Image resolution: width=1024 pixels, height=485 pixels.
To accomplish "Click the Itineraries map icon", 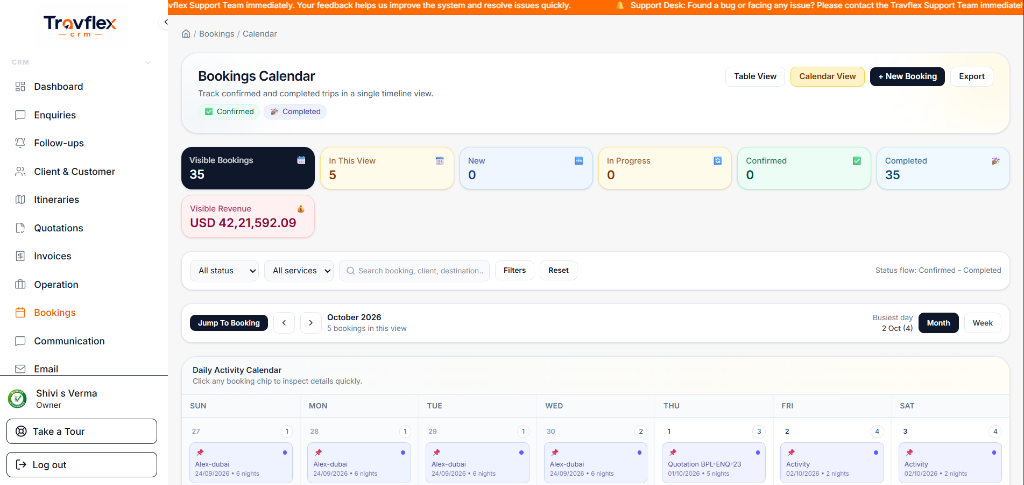I will pyautogui.click(x=20, y=200).
